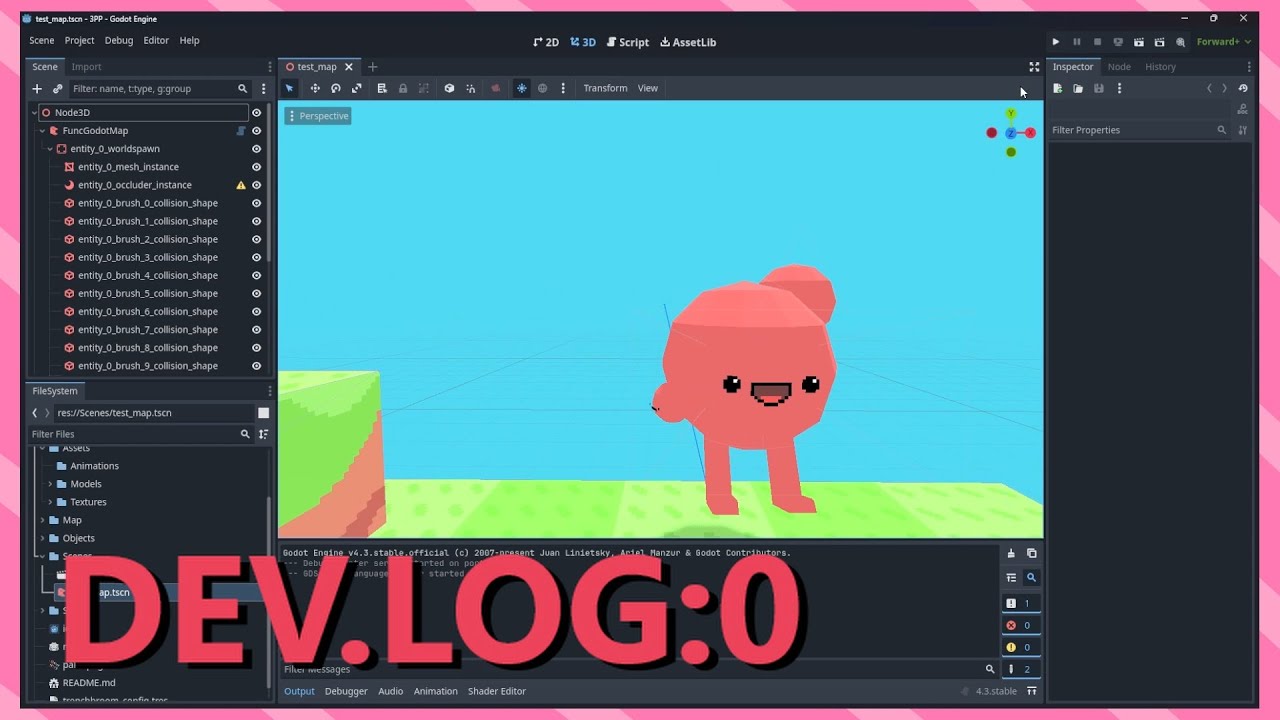Screen dimensions: 1280x720
Task: Open the selectable nodes list tool
Action: tap(382, 88)
